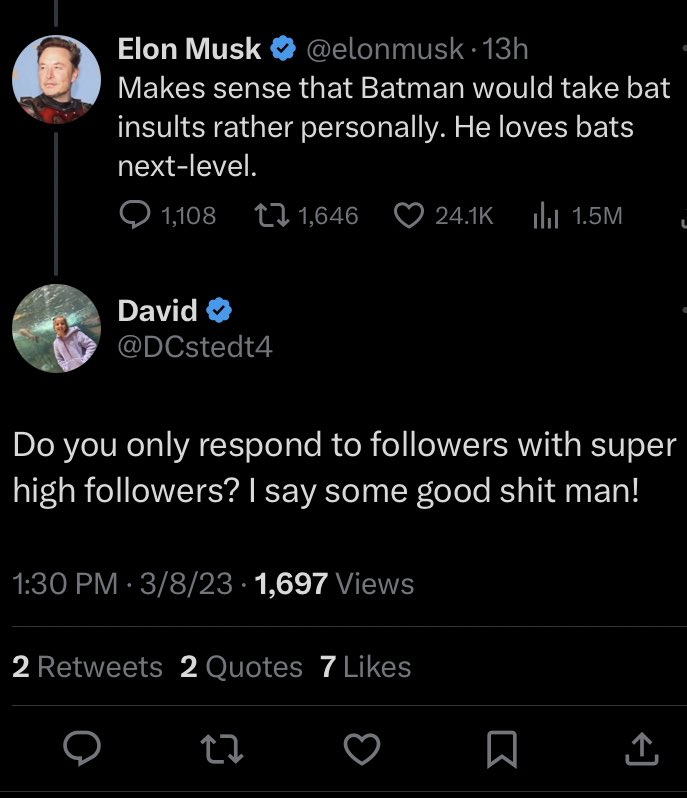Open the Elon Musk display name link
This screenshot has height=798, width=687.
(x=190, y=48)
